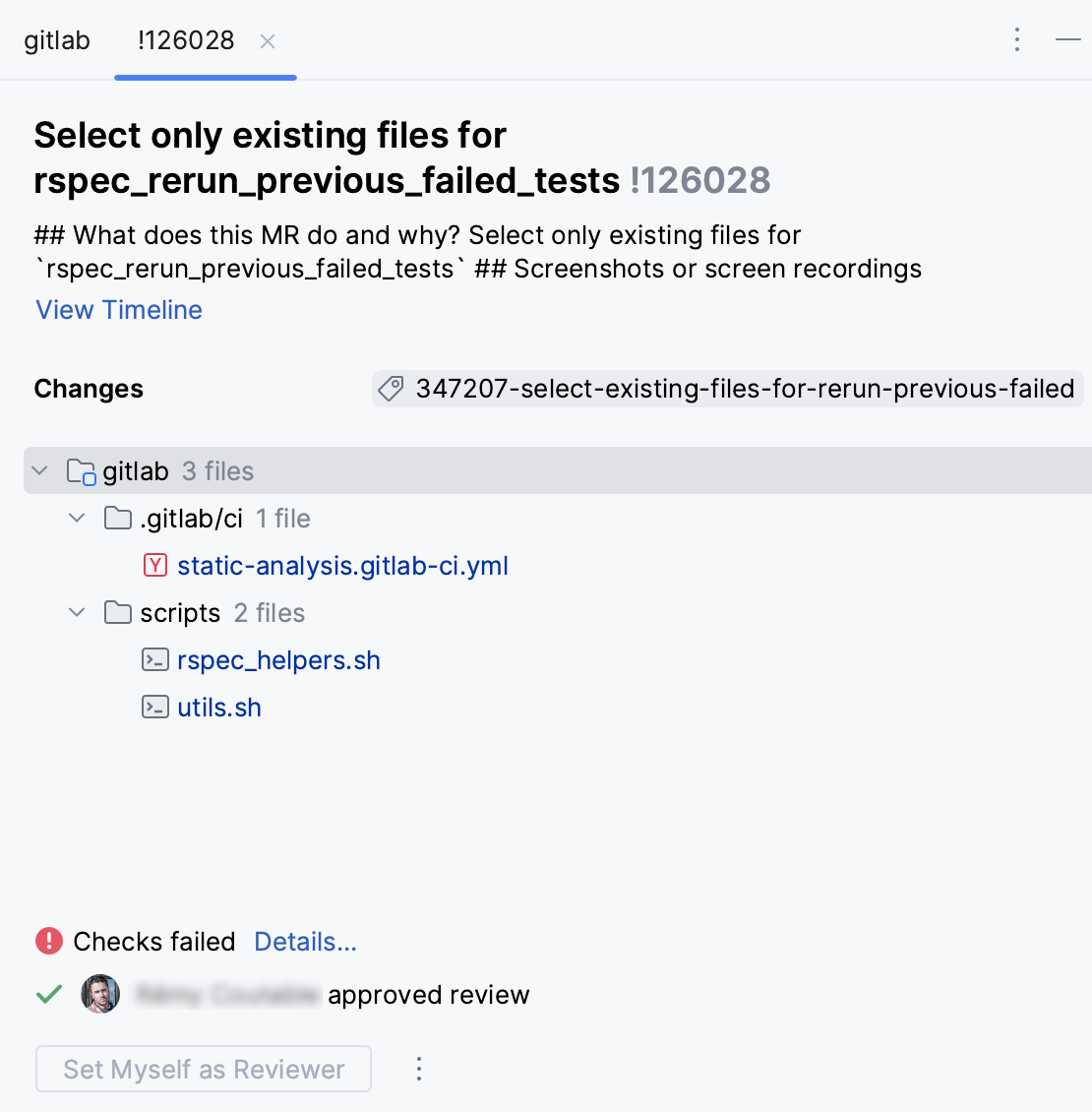Open the three-dot options menu at top right

point(1016,39)
